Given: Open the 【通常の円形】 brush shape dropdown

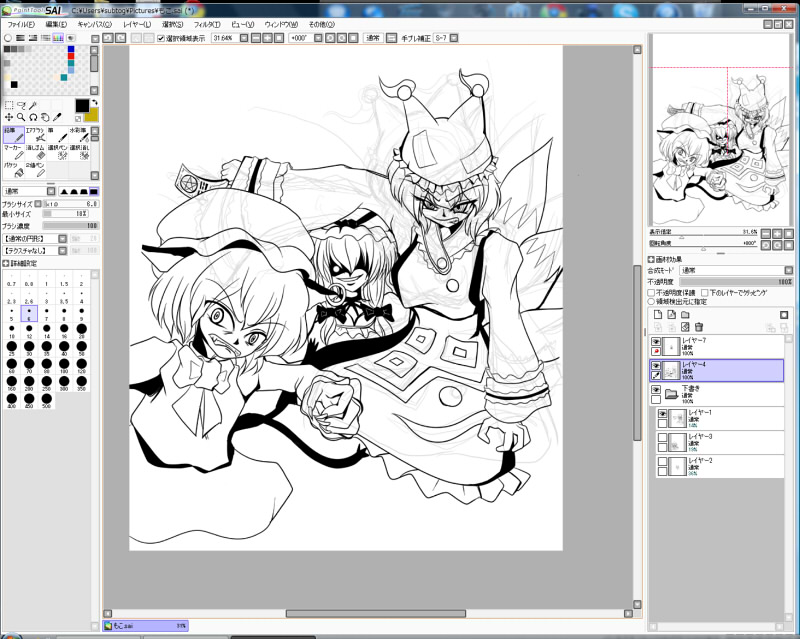Looking at the screenshot, I should pos(62,239).
